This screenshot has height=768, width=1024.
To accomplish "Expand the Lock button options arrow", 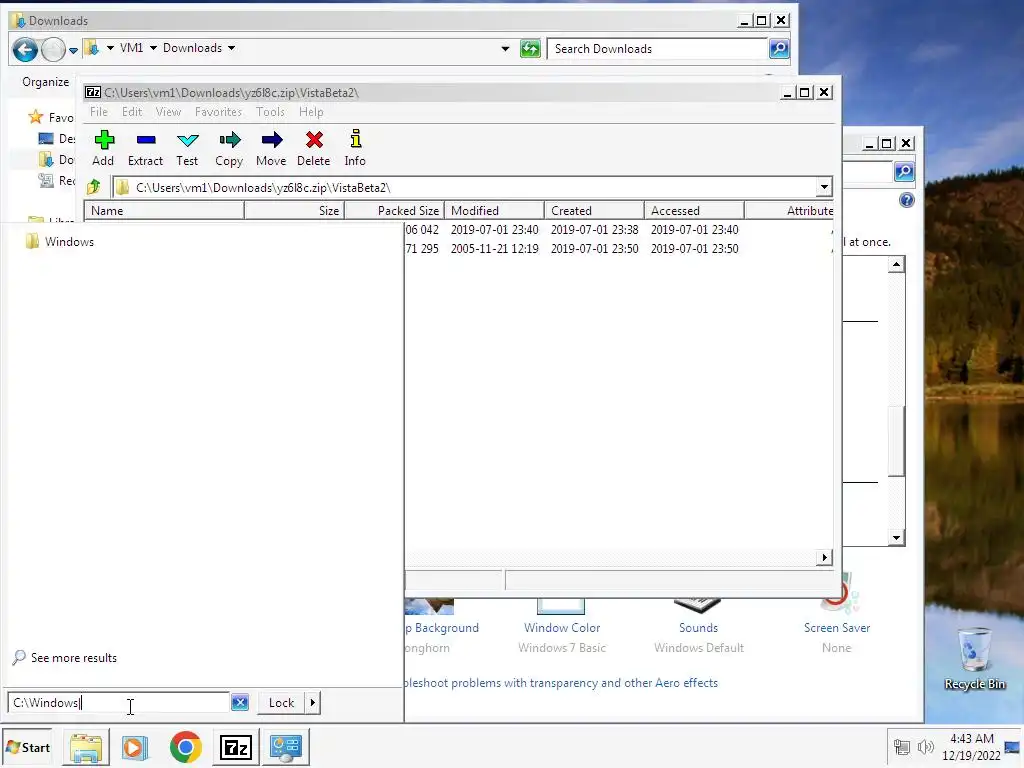I will [313, 703].
